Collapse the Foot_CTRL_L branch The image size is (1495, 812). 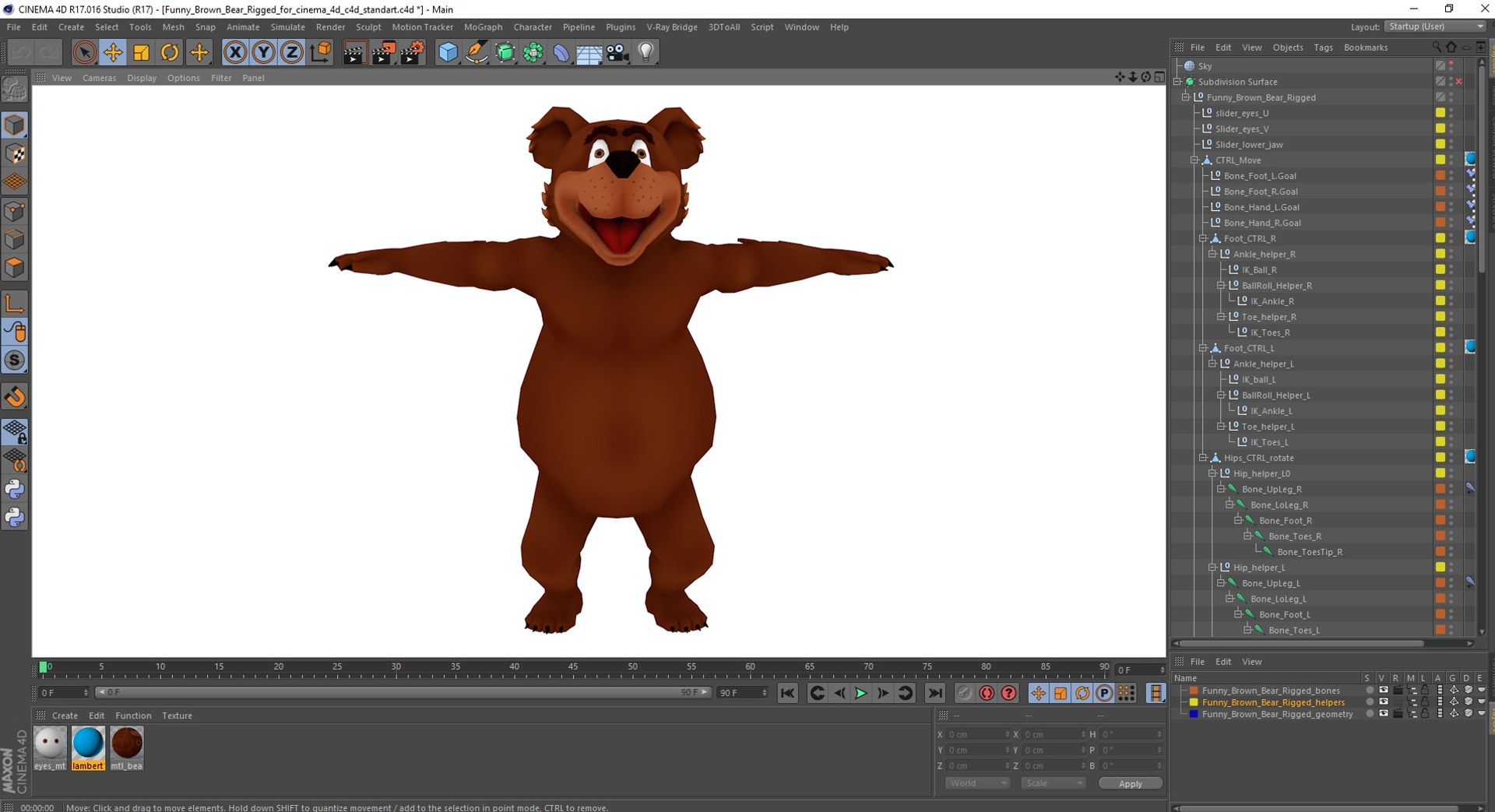pyautogui.click(x=1203, y=348)
